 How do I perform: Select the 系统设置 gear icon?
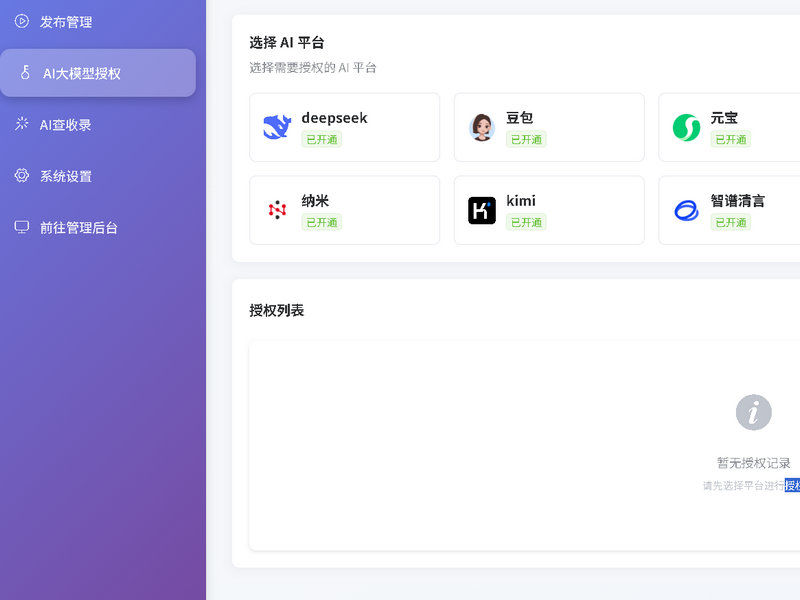pyautogui.click(x=22, y=176)
